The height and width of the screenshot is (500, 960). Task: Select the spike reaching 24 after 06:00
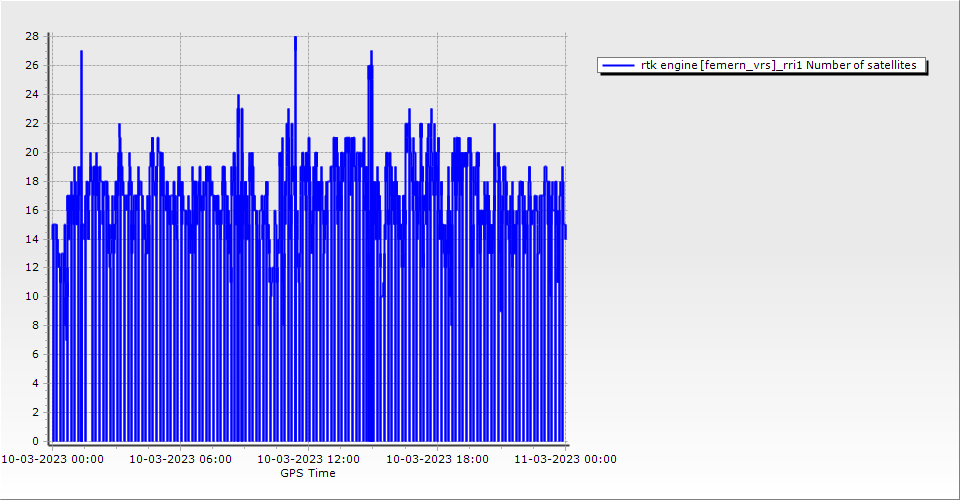point(238,96)
